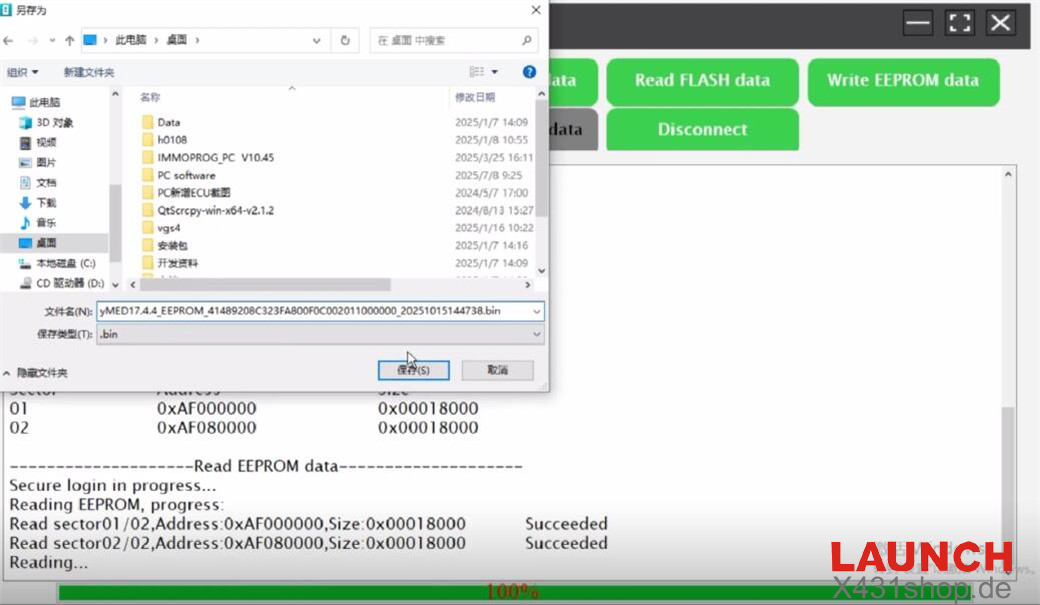Open the IMMOPROG_PC V10.45 folder

pos(215,157)
